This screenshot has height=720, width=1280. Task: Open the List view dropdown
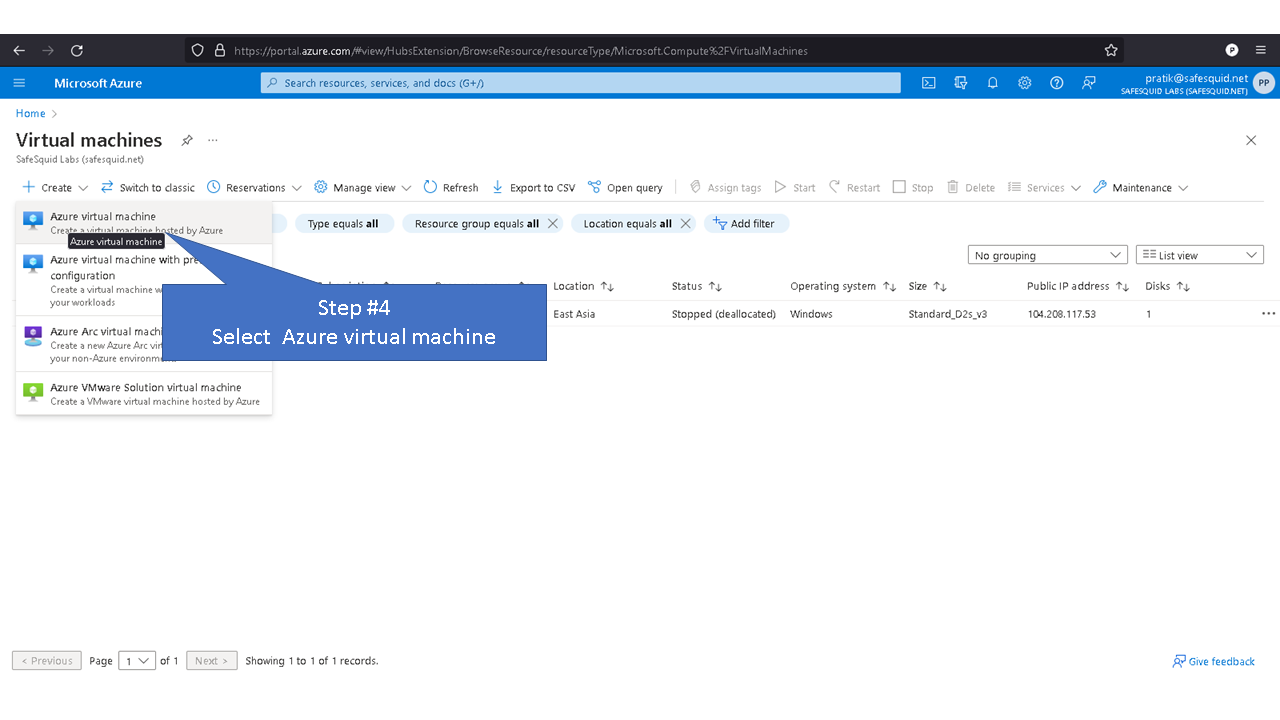pyautogui.click(x=1200, y=255)
